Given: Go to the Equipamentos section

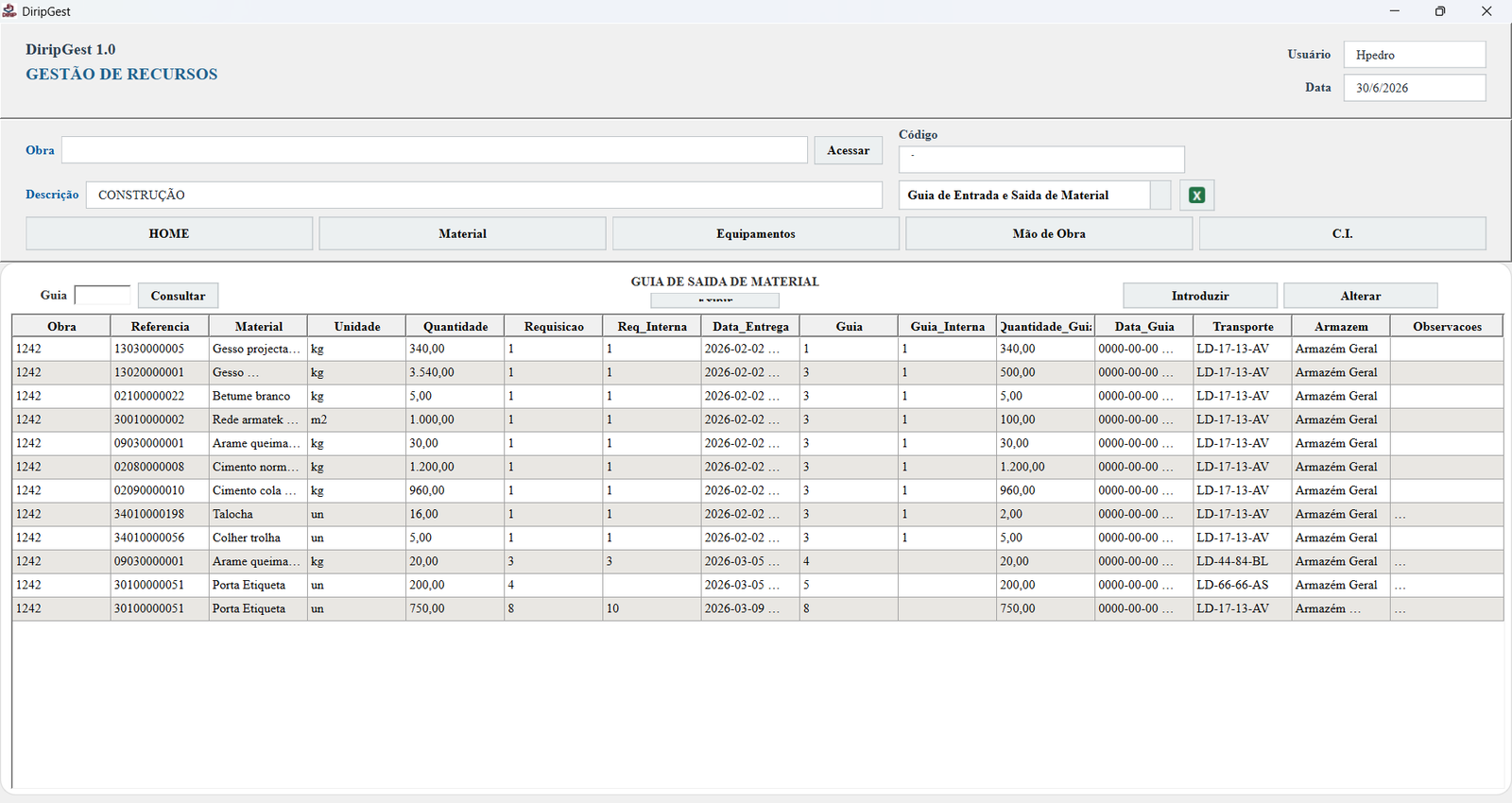Looking at the screenshot, I should (756, 233).
